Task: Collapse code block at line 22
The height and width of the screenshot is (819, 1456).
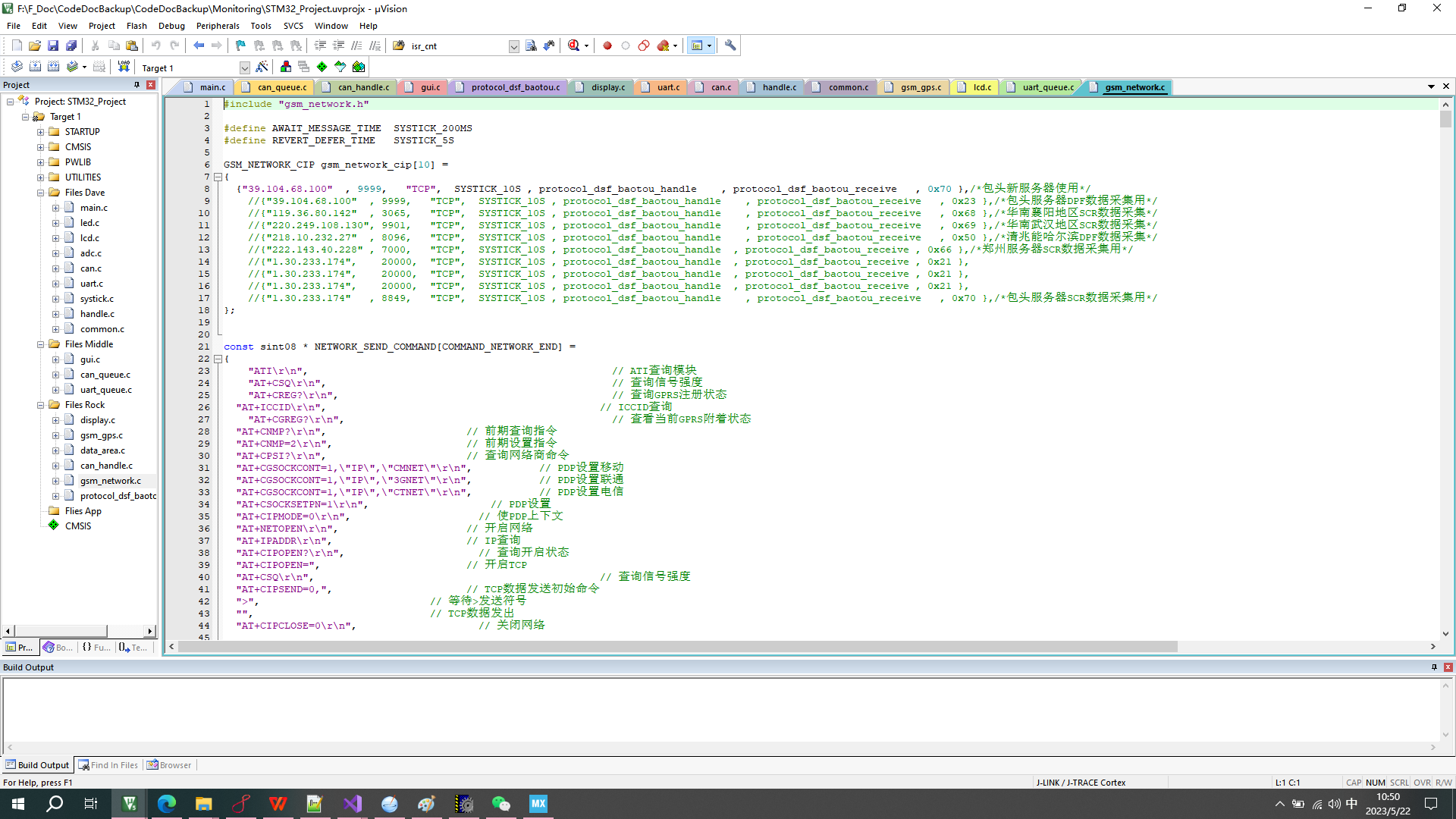Action: click(x=218, y=359)
